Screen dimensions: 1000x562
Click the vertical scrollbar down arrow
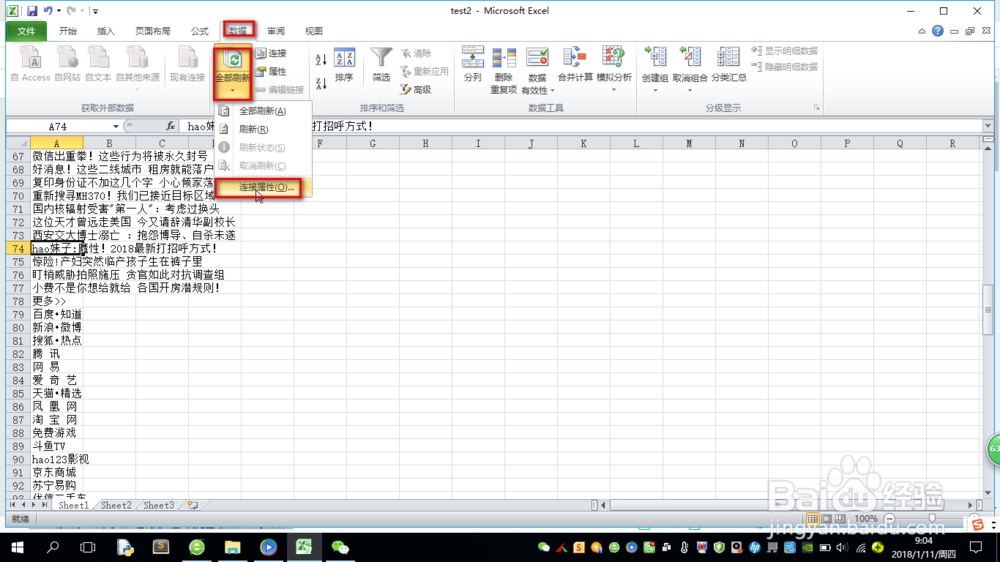[988, 492]
